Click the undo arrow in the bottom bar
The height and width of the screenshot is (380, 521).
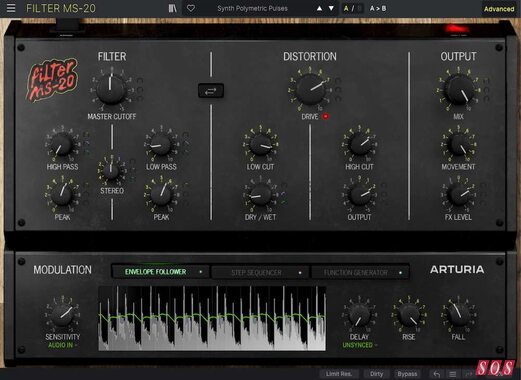pyautogui.click(x=437, y=374)
